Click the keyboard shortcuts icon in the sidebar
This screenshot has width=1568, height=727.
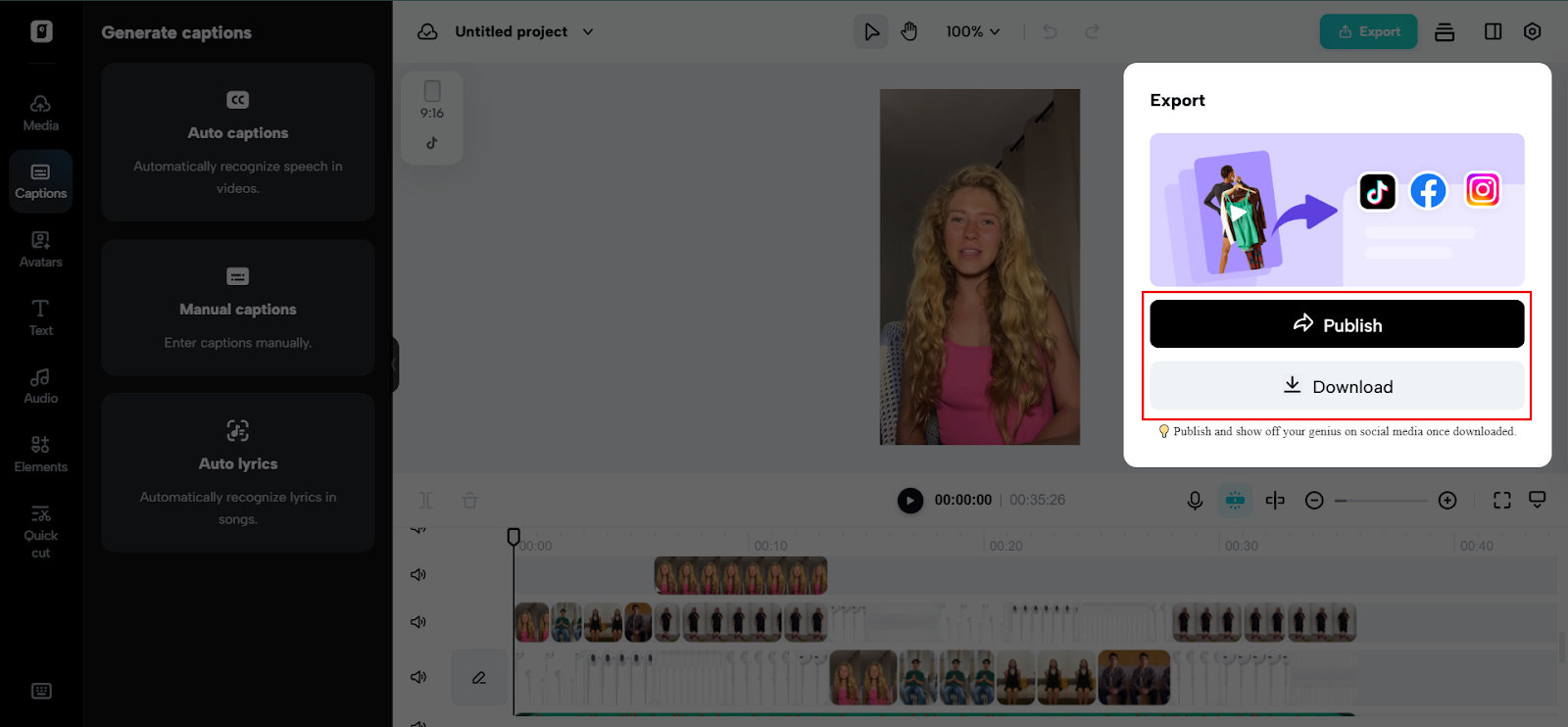tap(41, 691)
